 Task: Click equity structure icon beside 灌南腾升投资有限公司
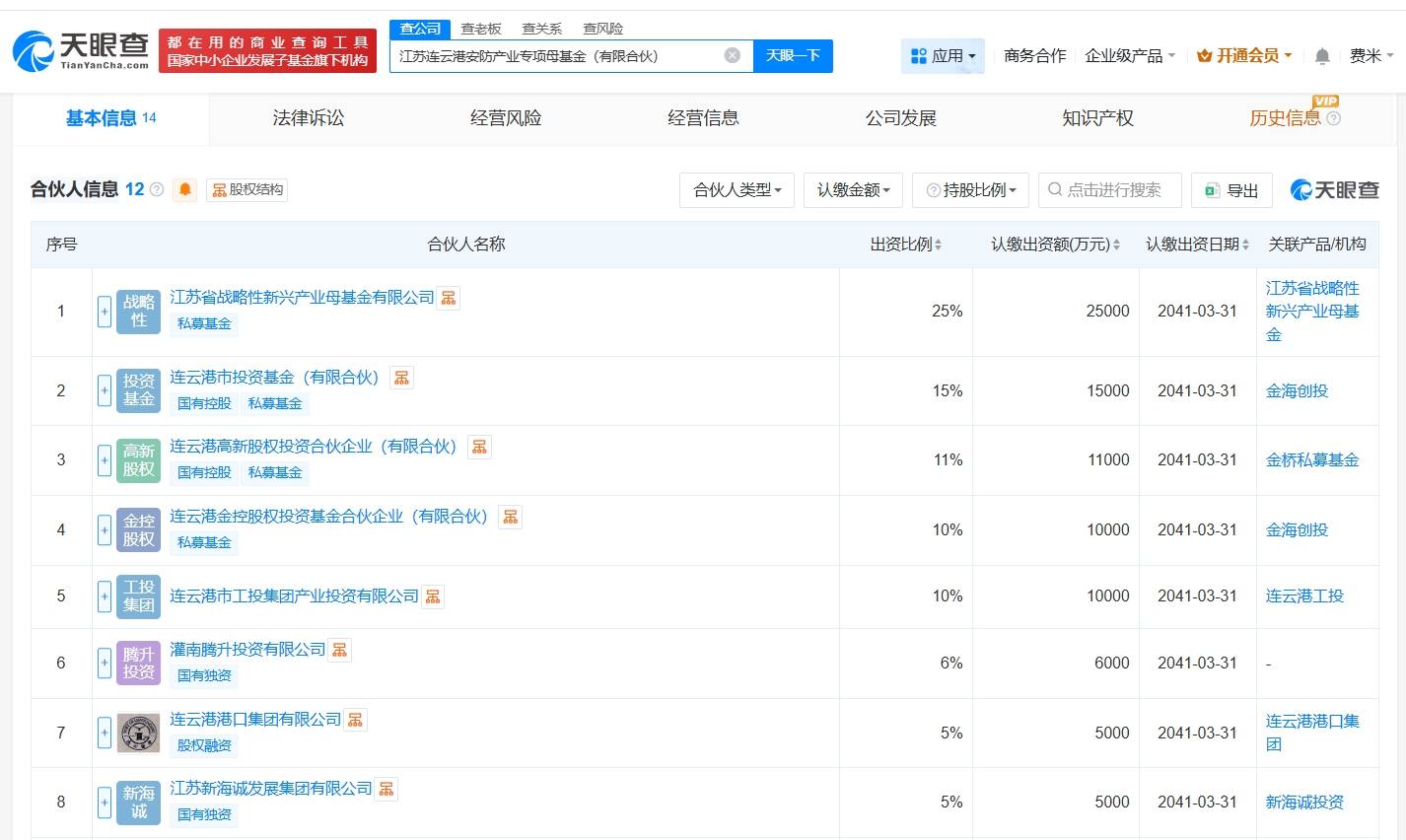coord(339,650)
